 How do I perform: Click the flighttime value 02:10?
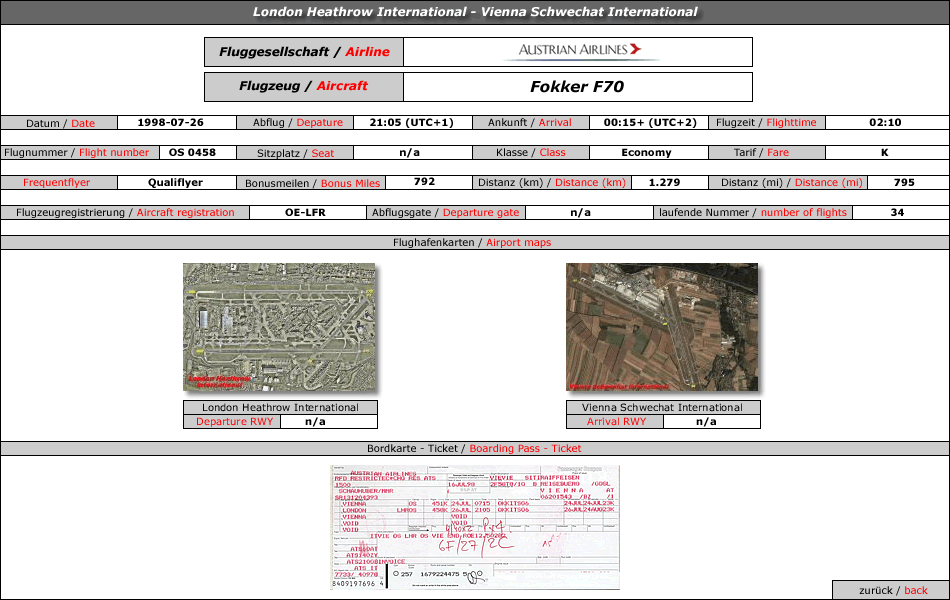click(885, 122)
